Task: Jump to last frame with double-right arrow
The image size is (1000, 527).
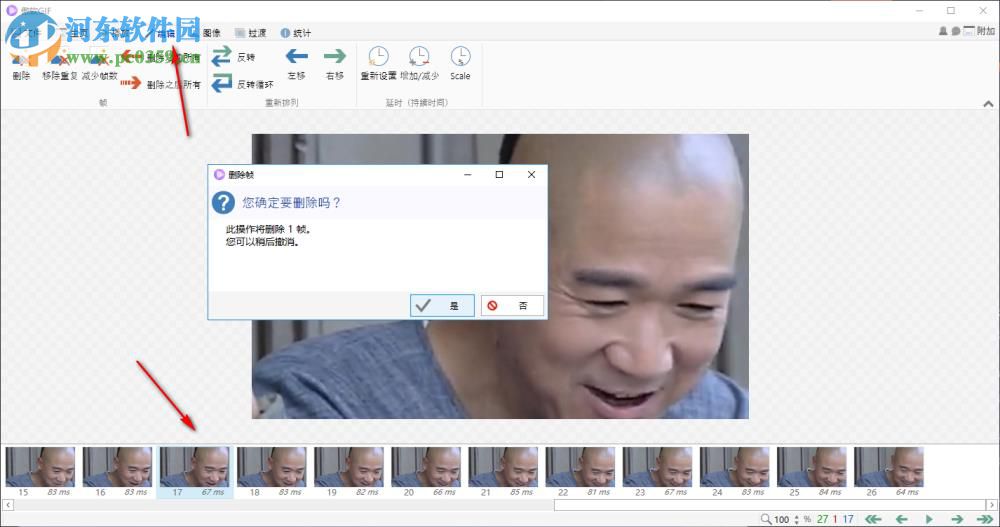Action: (985, 519)
